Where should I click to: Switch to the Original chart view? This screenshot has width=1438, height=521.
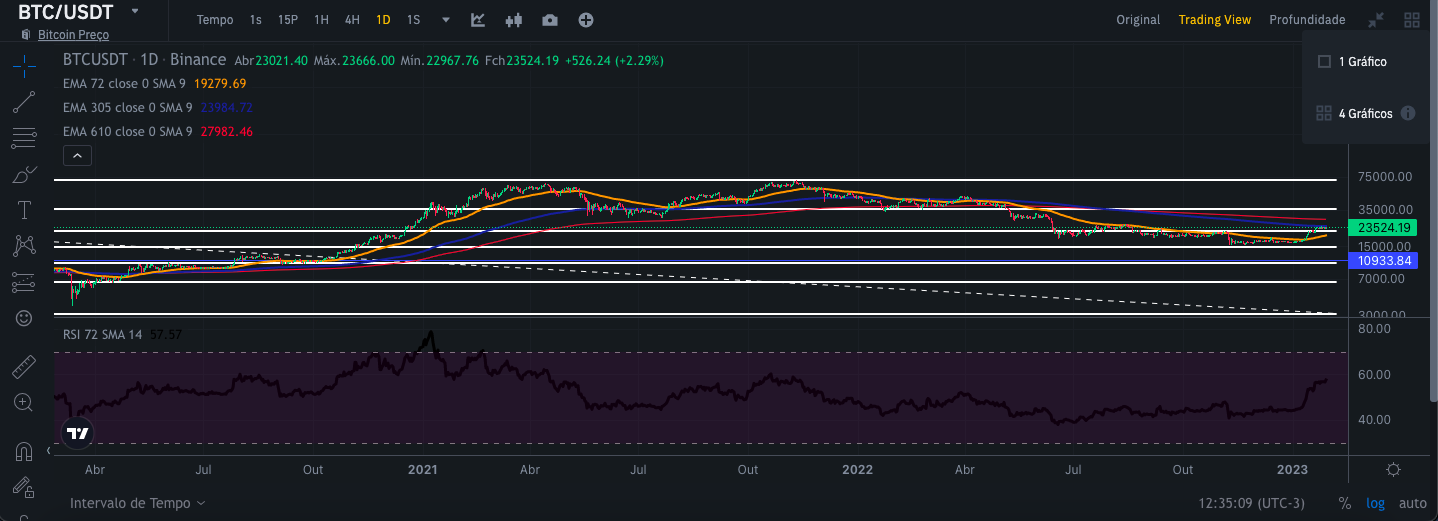click(x=1138, y=20)
